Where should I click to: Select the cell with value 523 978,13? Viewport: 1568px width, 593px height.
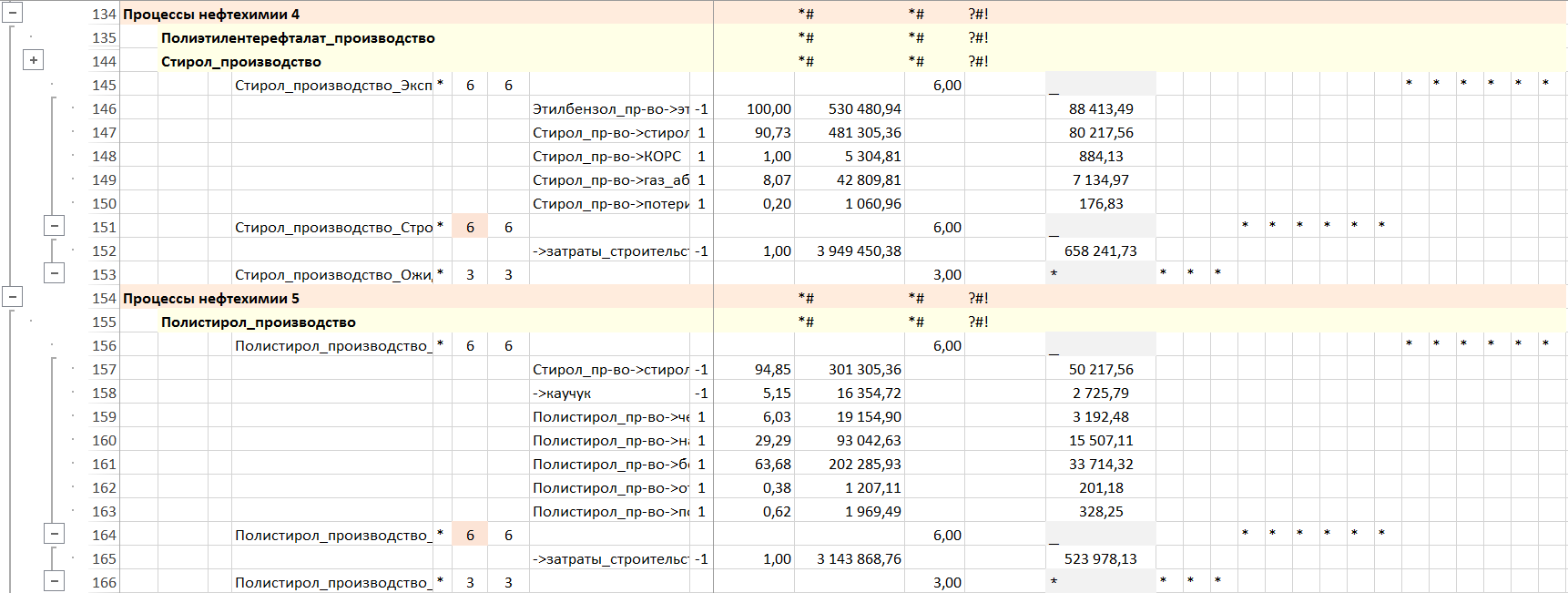point(1100,558)
